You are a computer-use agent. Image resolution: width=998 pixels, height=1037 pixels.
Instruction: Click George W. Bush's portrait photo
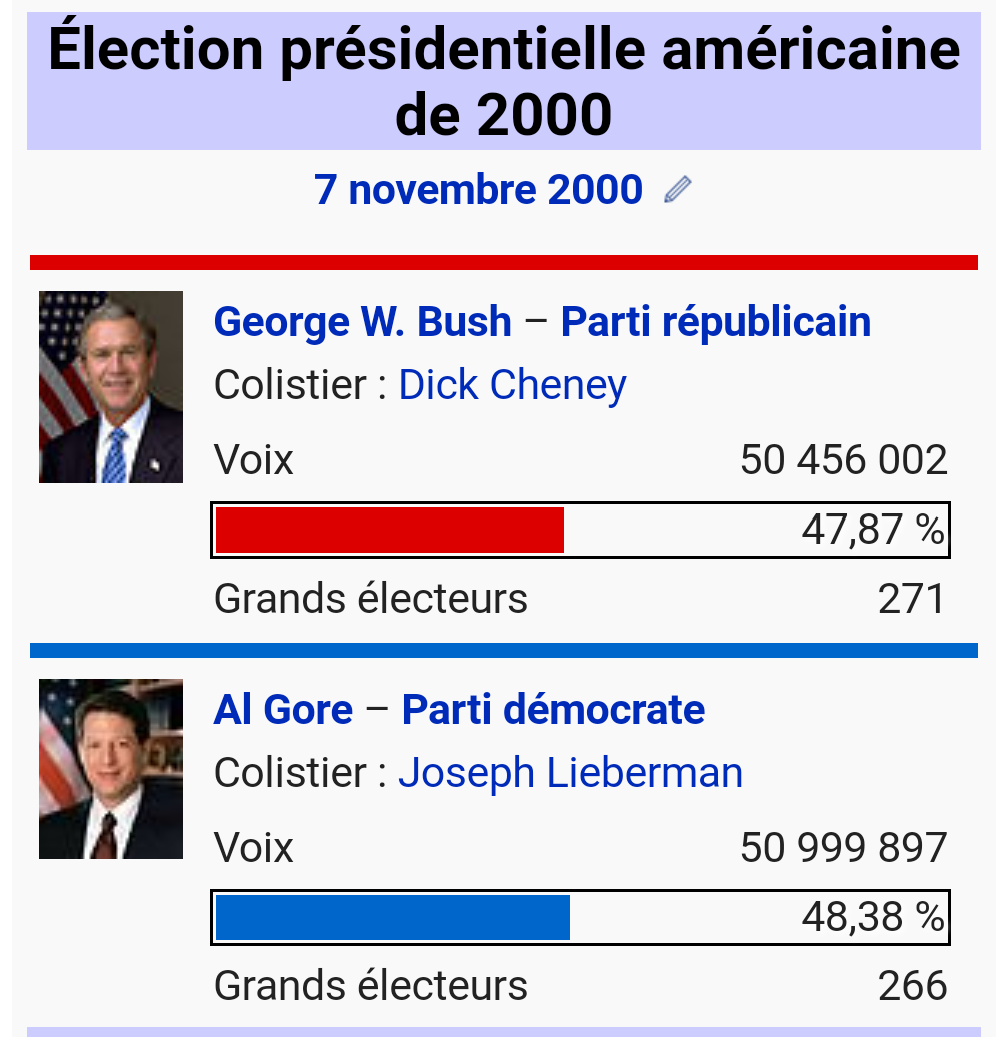[x=111, y=387]
